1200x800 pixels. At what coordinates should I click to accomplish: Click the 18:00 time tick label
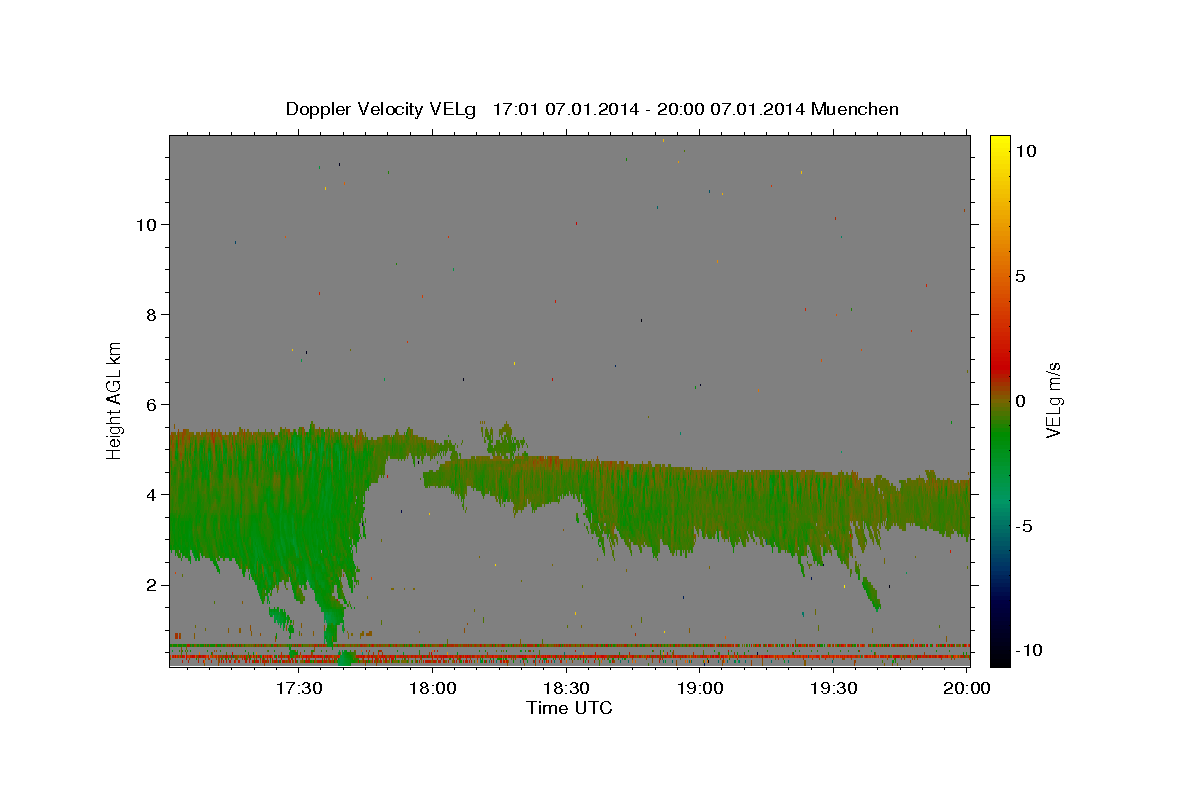(433, 688)
